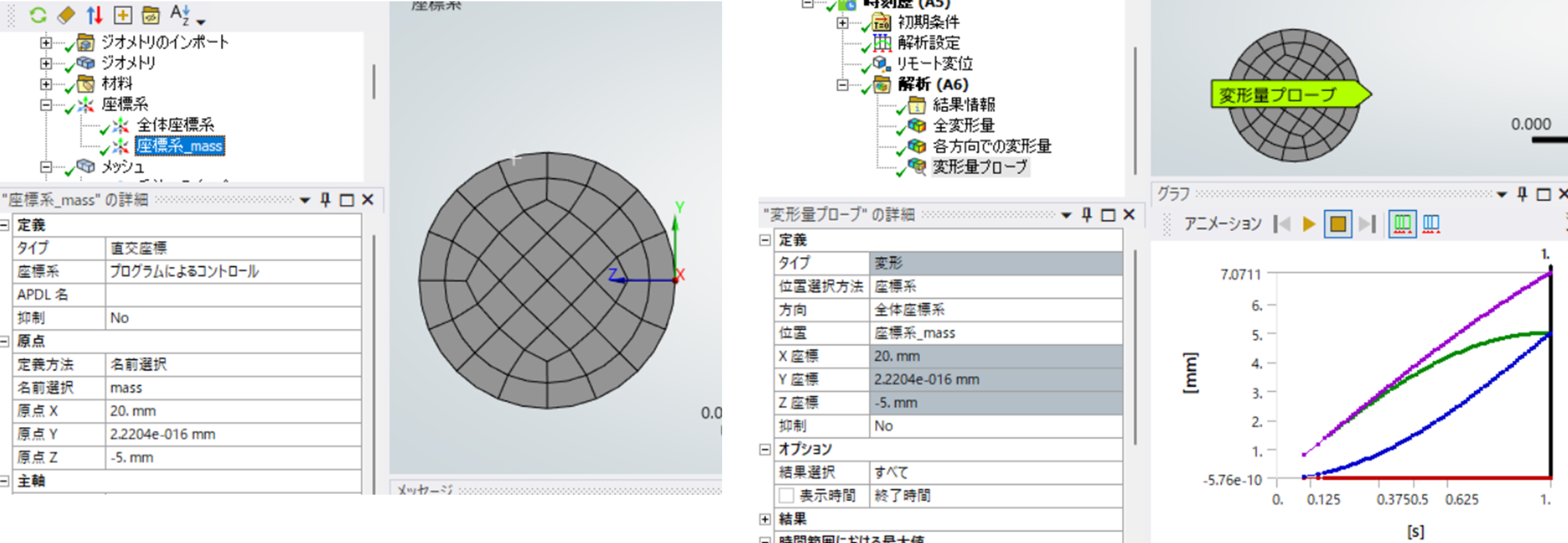Toggle green distributed frames mode icon
Viewport: 1568px width, 543px height.
click(x=1402, y=224)
